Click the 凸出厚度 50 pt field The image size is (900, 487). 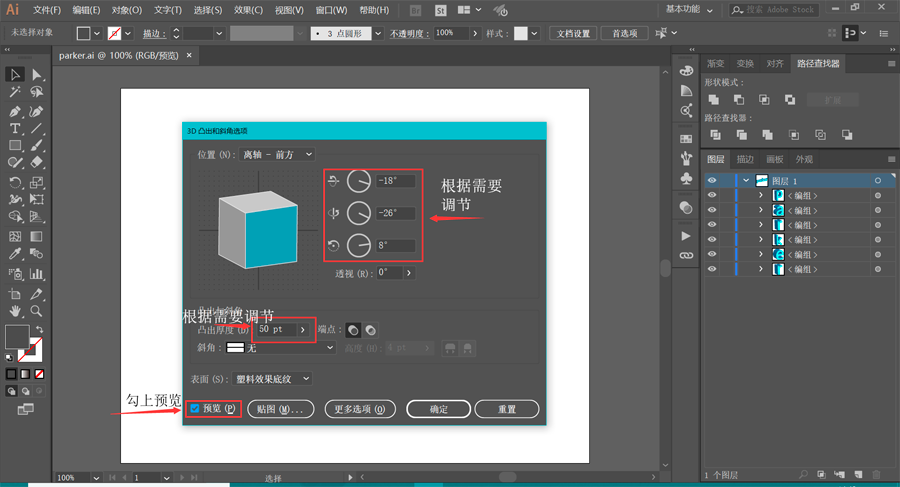point(277,330)
